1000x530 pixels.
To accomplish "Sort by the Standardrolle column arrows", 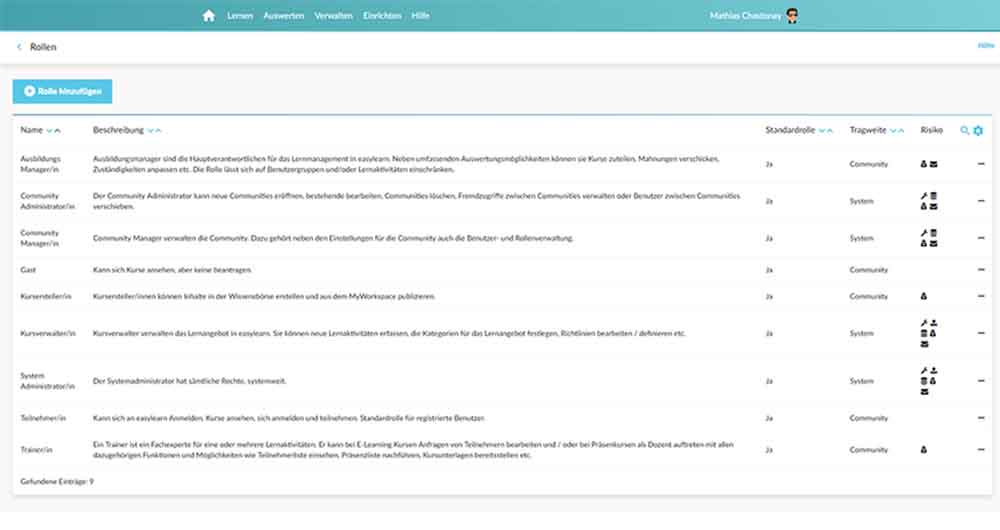I will pos(825,131).
